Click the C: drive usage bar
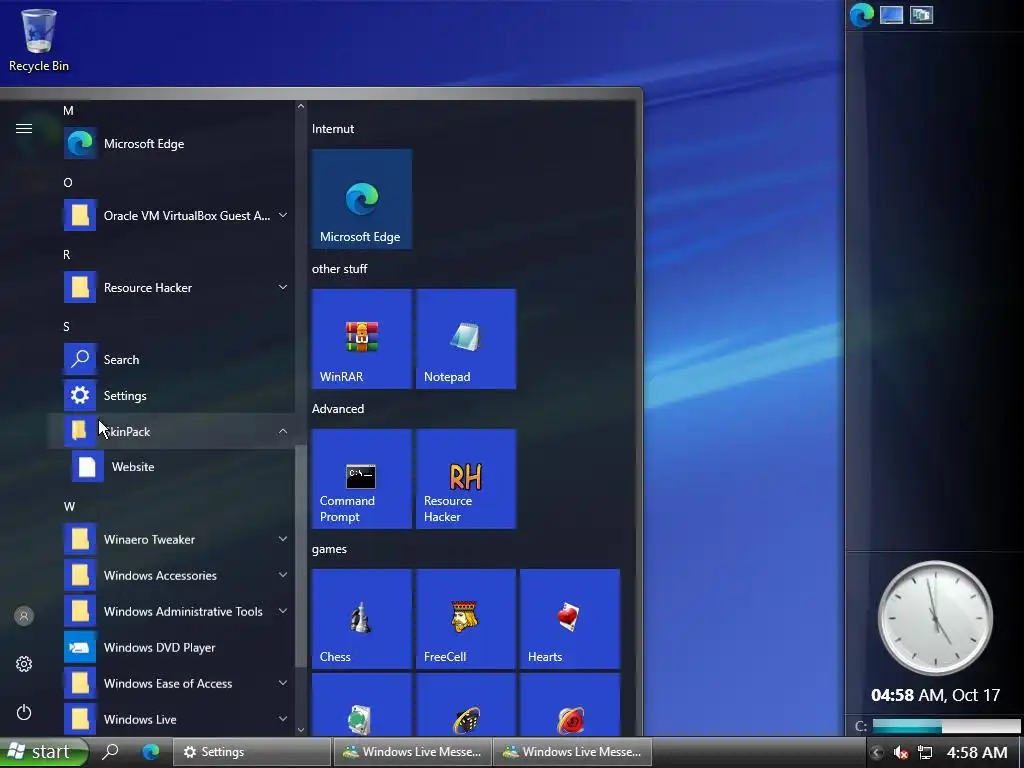The image size is (1024, 768). 946,726
